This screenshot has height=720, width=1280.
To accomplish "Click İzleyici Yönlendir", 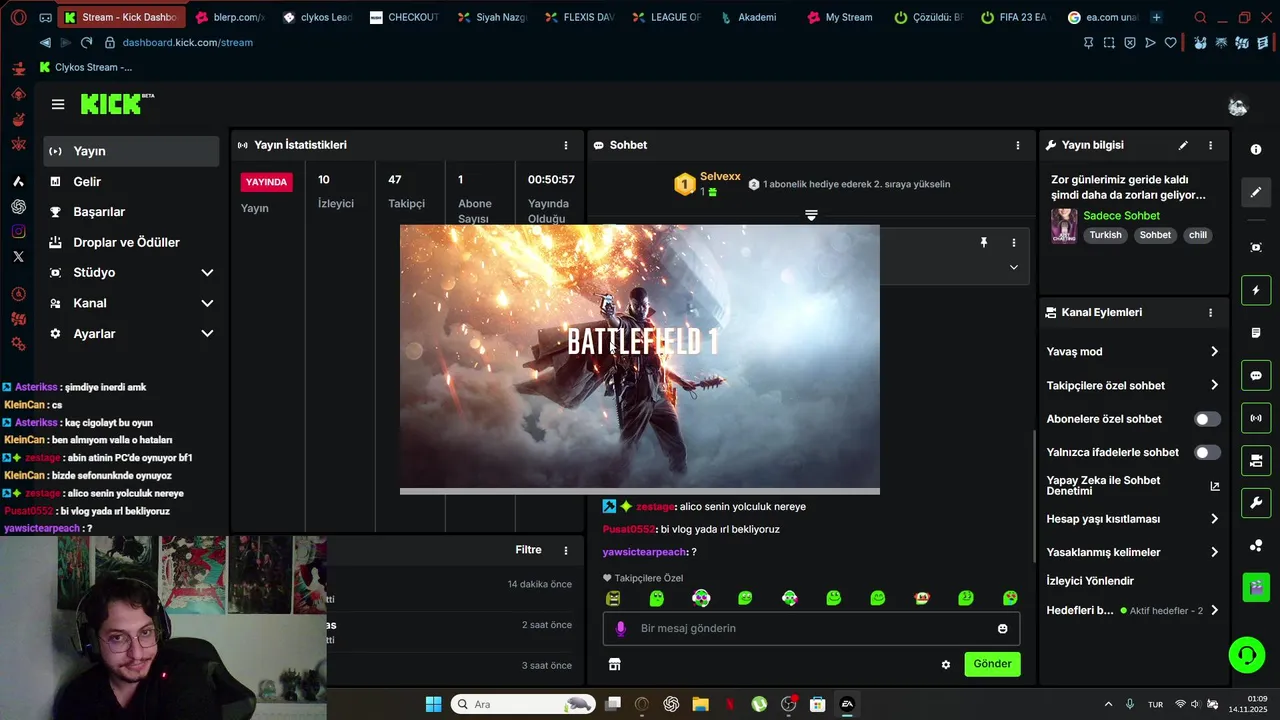I will click(1090, 581).
